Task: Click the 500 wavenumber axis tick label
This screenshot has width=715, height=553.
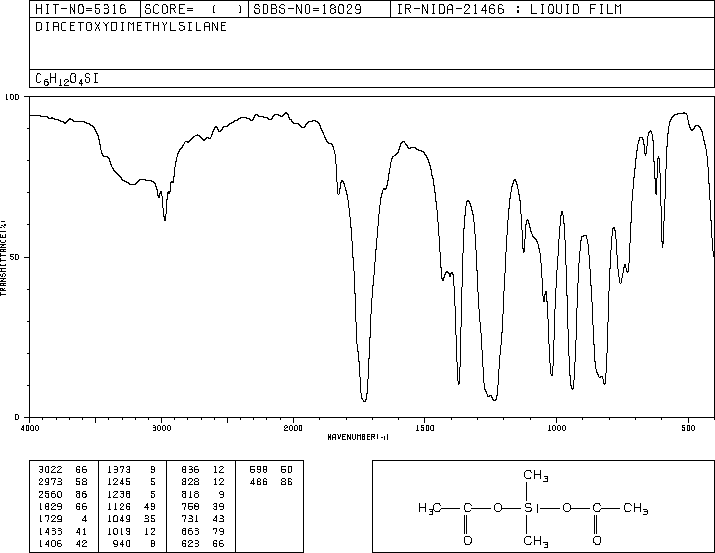Action: (x=688, y=428)
